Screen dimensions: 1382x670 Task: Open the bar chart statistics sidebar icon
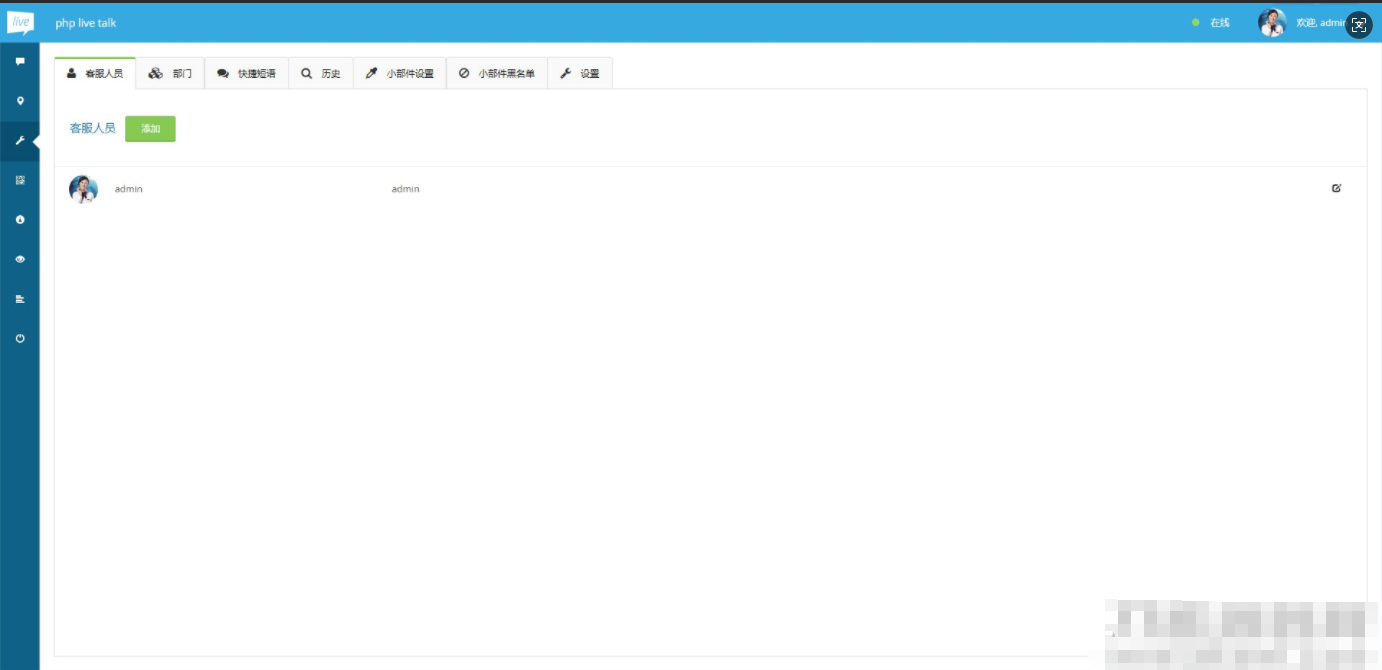click(20, 298)
